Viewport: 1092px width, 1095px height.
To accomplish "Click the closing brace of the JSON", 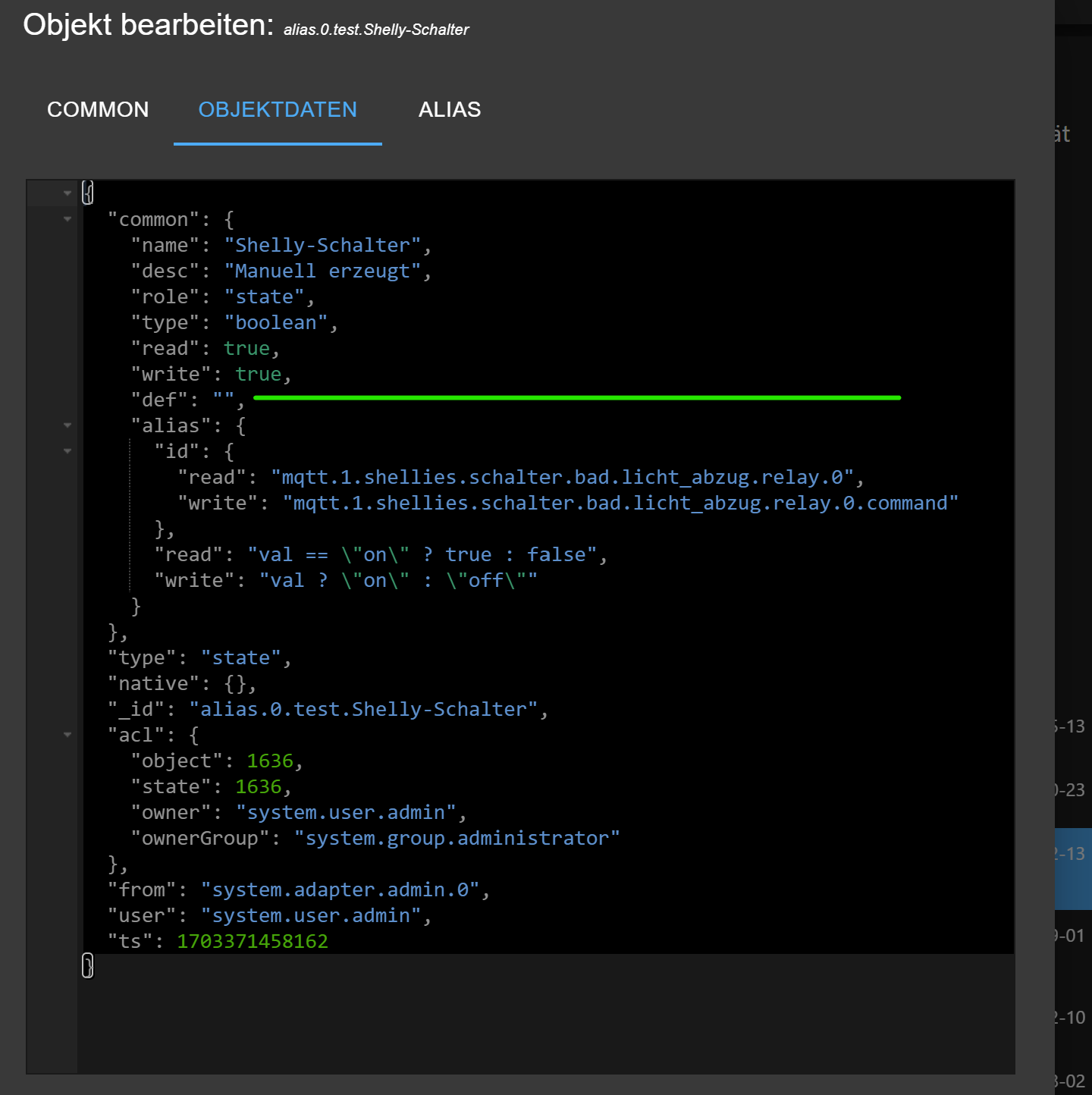I will coord(88,966).
